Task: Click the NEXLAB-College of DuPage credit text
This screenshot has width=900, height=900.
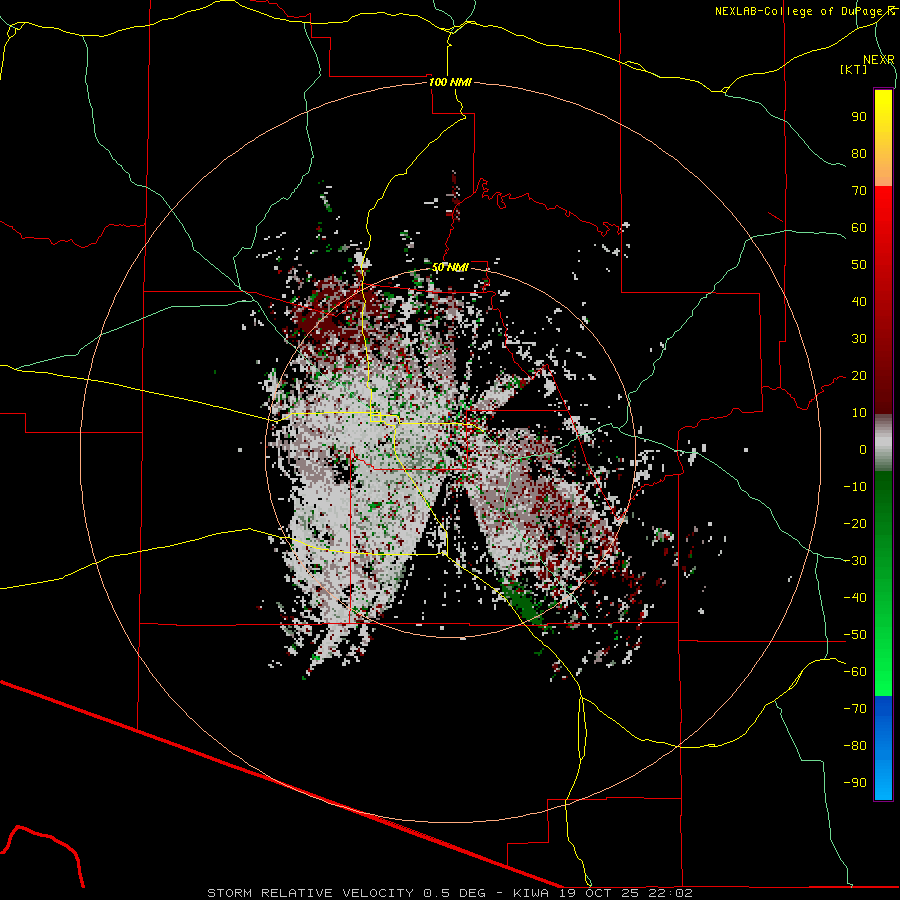Action: tap(800, 11)
